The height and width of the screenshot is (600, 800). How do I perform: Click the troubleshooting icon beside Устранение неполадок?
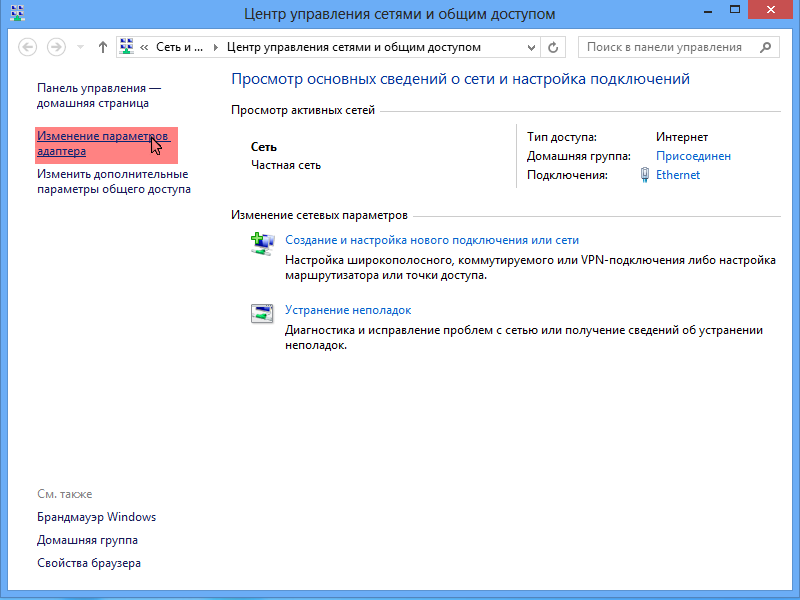click(262, 313)
